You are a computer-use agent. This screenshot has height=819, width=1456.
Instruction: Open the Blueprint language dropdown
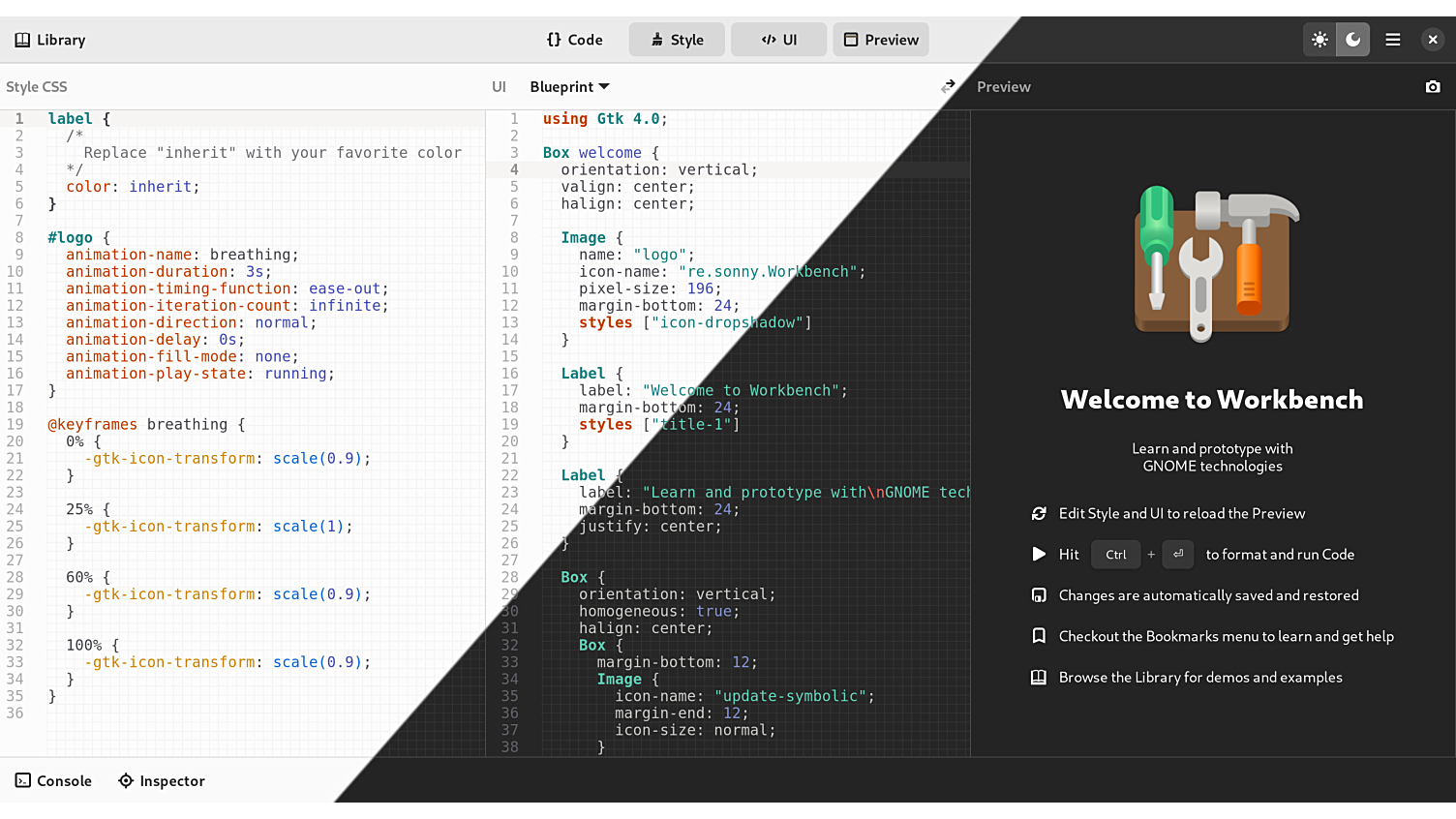point(569,87)
